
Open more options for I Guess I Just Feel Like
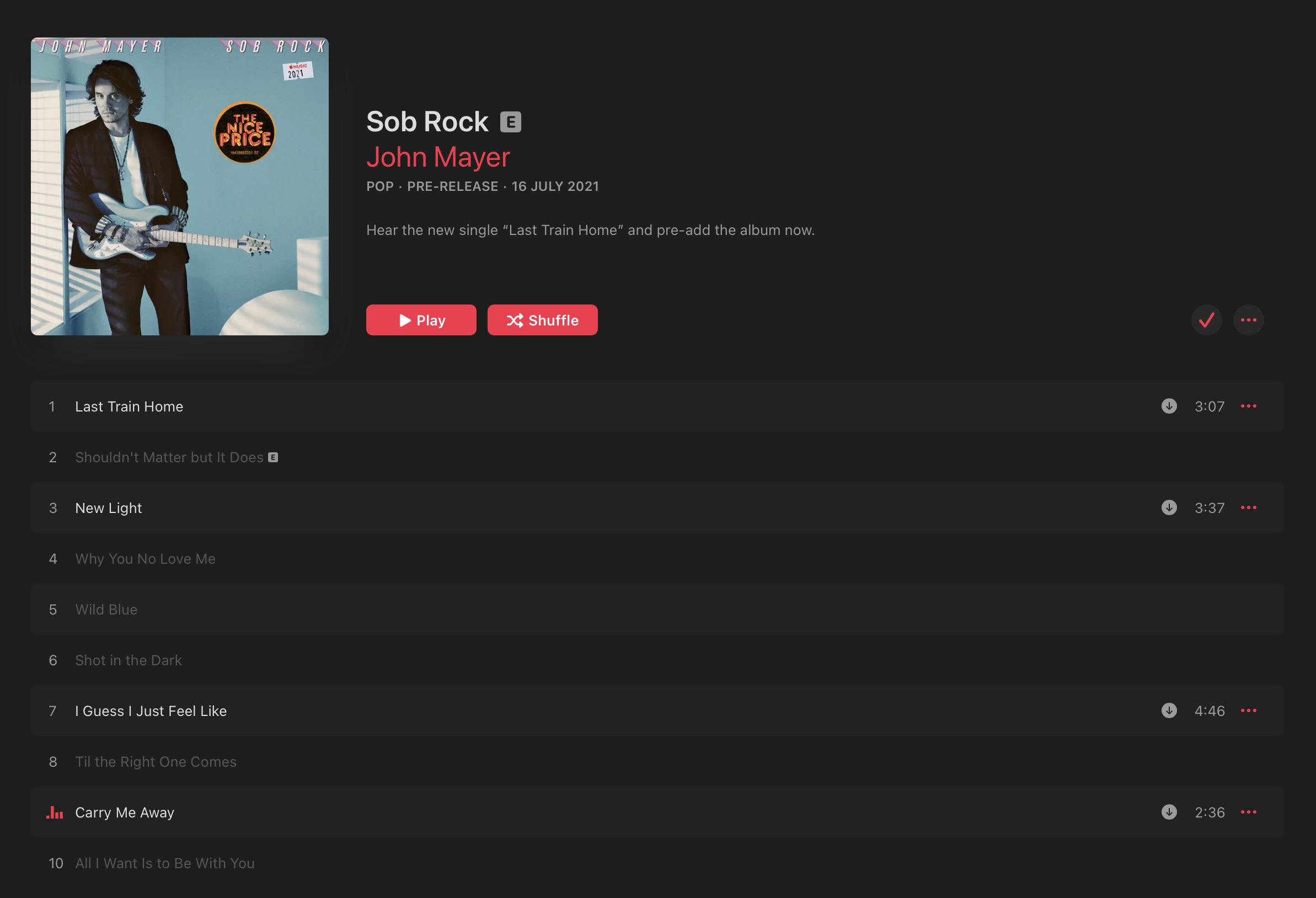(1249, 710)
